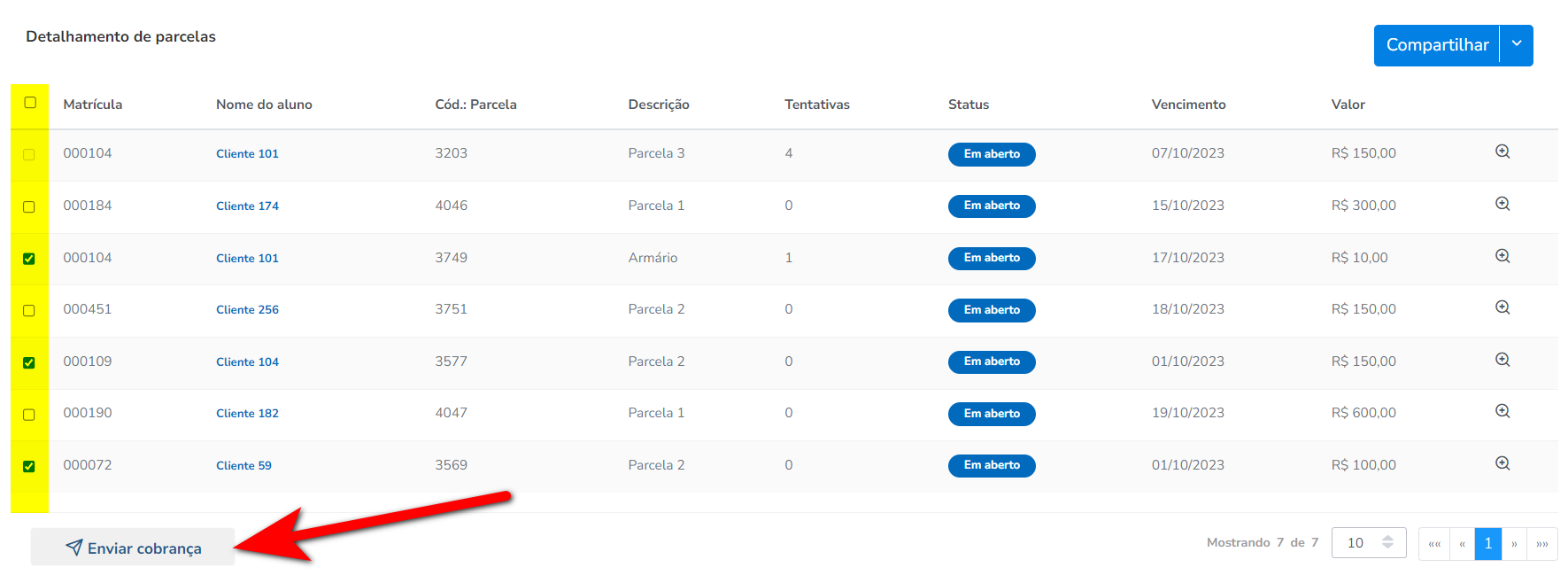The height and width of the screenshot is (575, 1568).
Task: Open magnifier for Cliente 256 row
Action: [x=1502, y=307]
